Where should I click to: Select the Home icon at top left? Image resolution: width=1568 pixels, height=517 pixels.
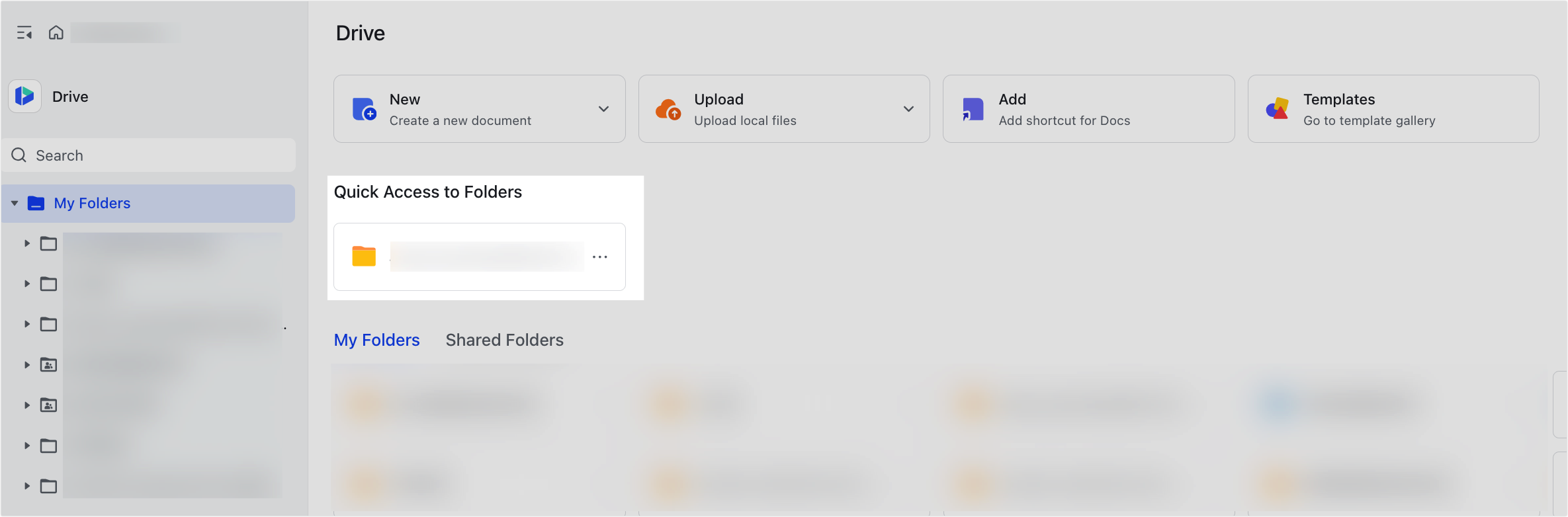[56, 32]
